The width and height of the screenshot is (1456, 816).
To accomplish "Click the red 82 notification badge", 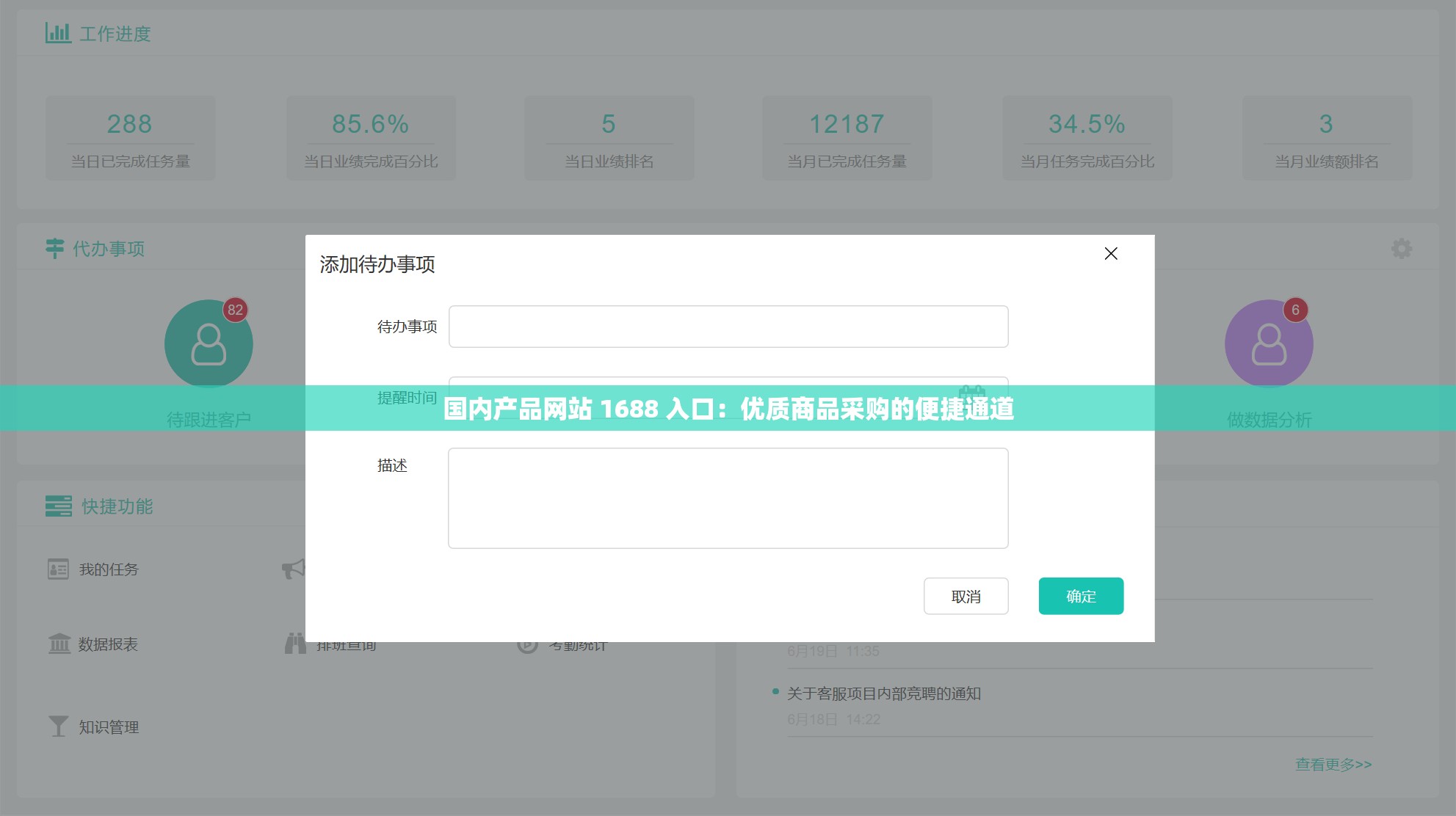I will click(x=235, y=310).
